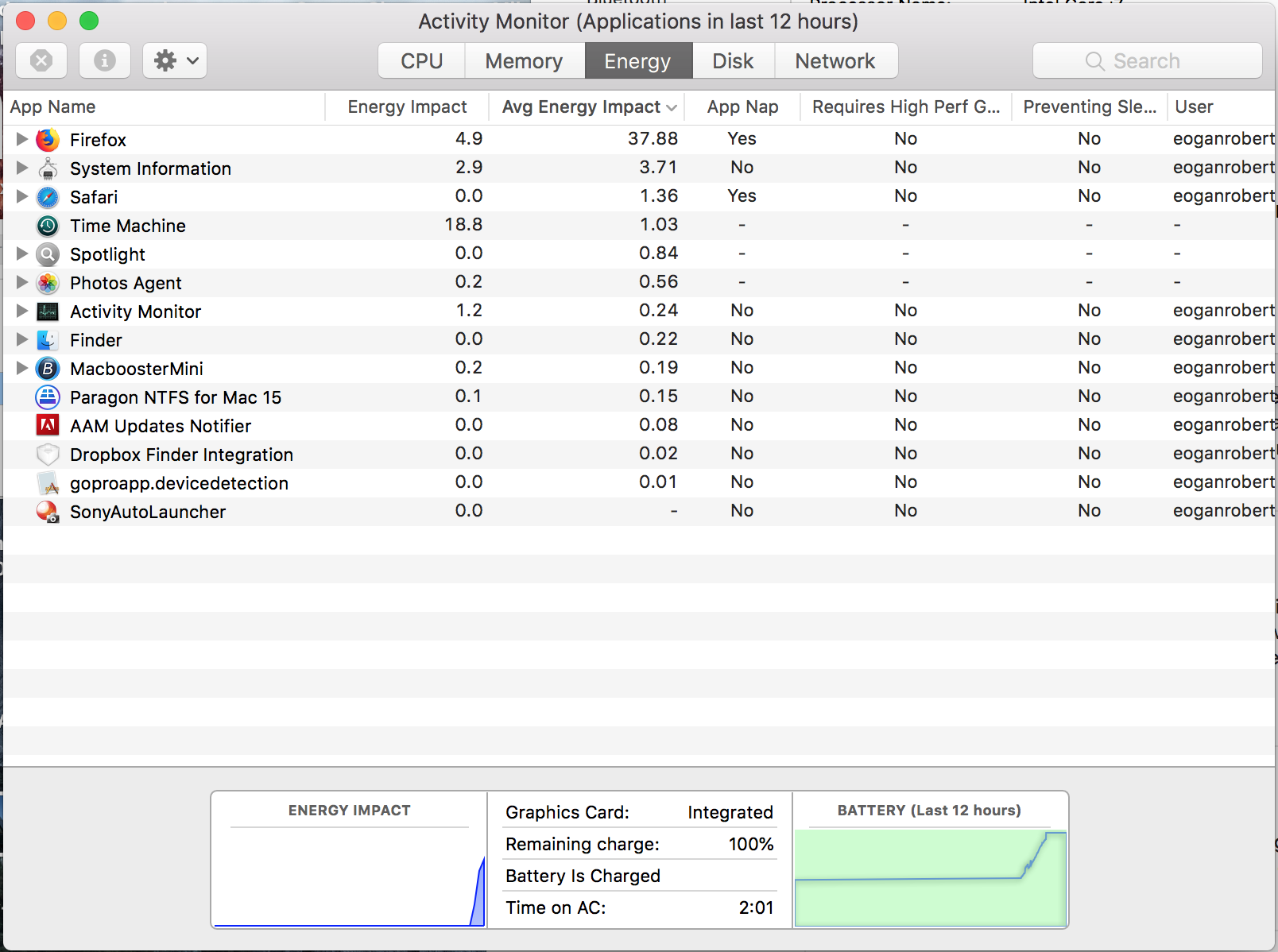The image size is (1278, 952).
Task: Open the Network tab
Action: pyautogui.click(x=835, y=61)
